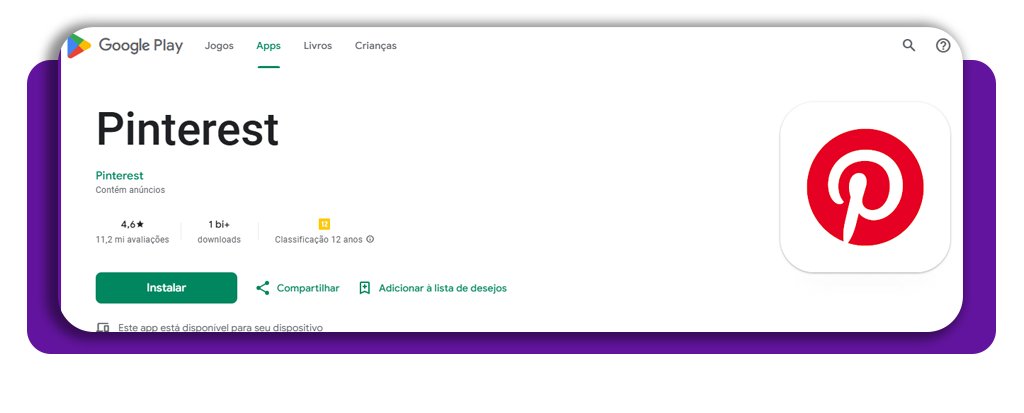This screenshot has height=413, width=1024.
Task: Open the help question mark icon
Action: pyautogui.click(x=942, y=45)
